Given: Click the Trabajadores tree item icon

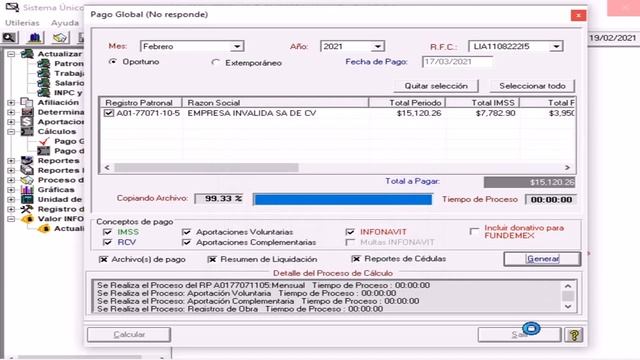Looking at the screenshot, I should coord(43,73).
